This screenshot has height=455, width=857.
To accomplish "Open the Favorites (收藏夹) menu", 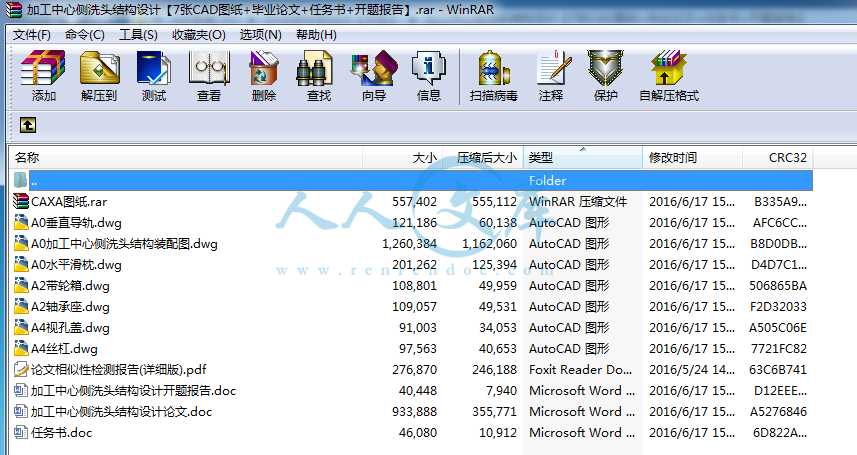I will [x=198, y=35].
